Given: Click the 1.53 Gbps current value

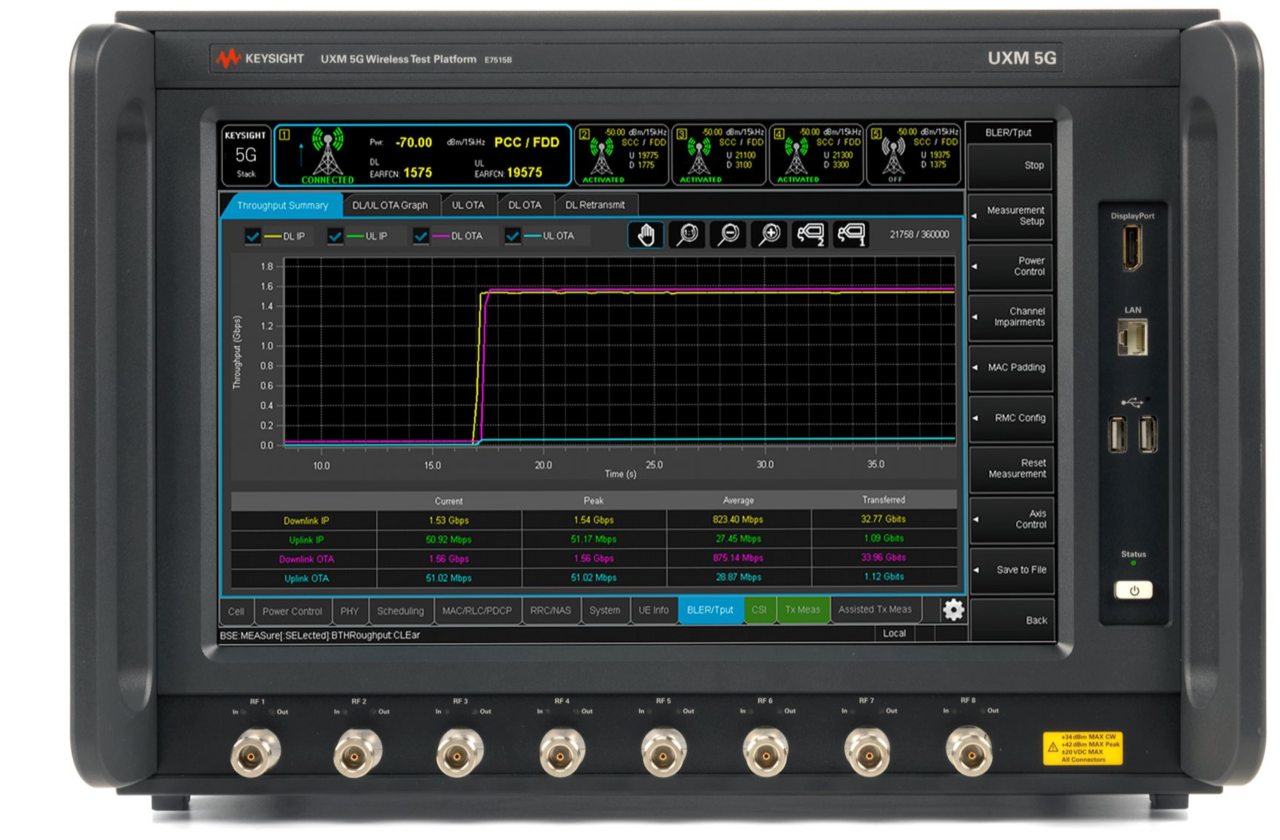Looking at the screenshot, I should [449, 520].
